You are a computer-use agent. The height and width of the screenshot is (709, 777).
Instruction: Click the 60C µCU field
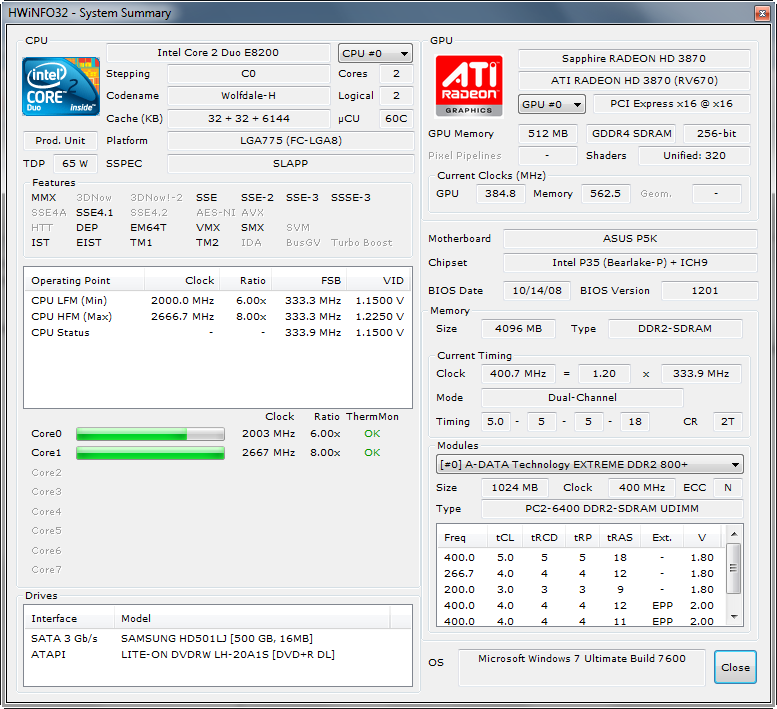[396, 118]
